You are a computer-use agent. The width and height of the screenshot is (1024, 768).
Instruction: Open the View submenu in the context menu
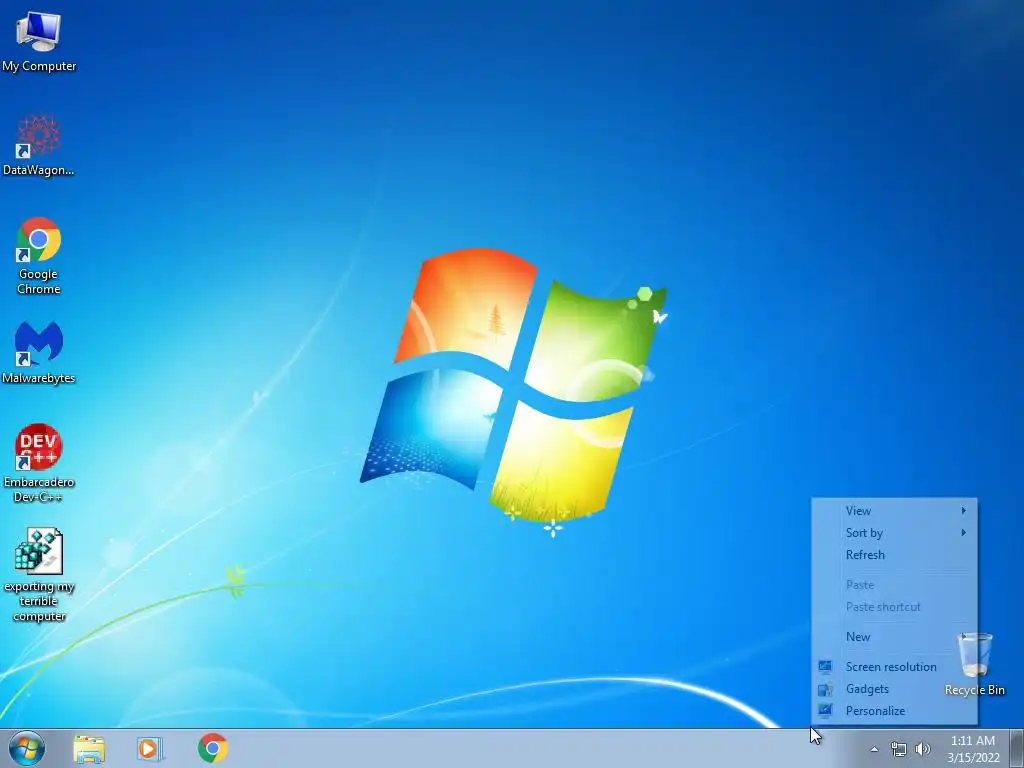[x=894, y=511]
